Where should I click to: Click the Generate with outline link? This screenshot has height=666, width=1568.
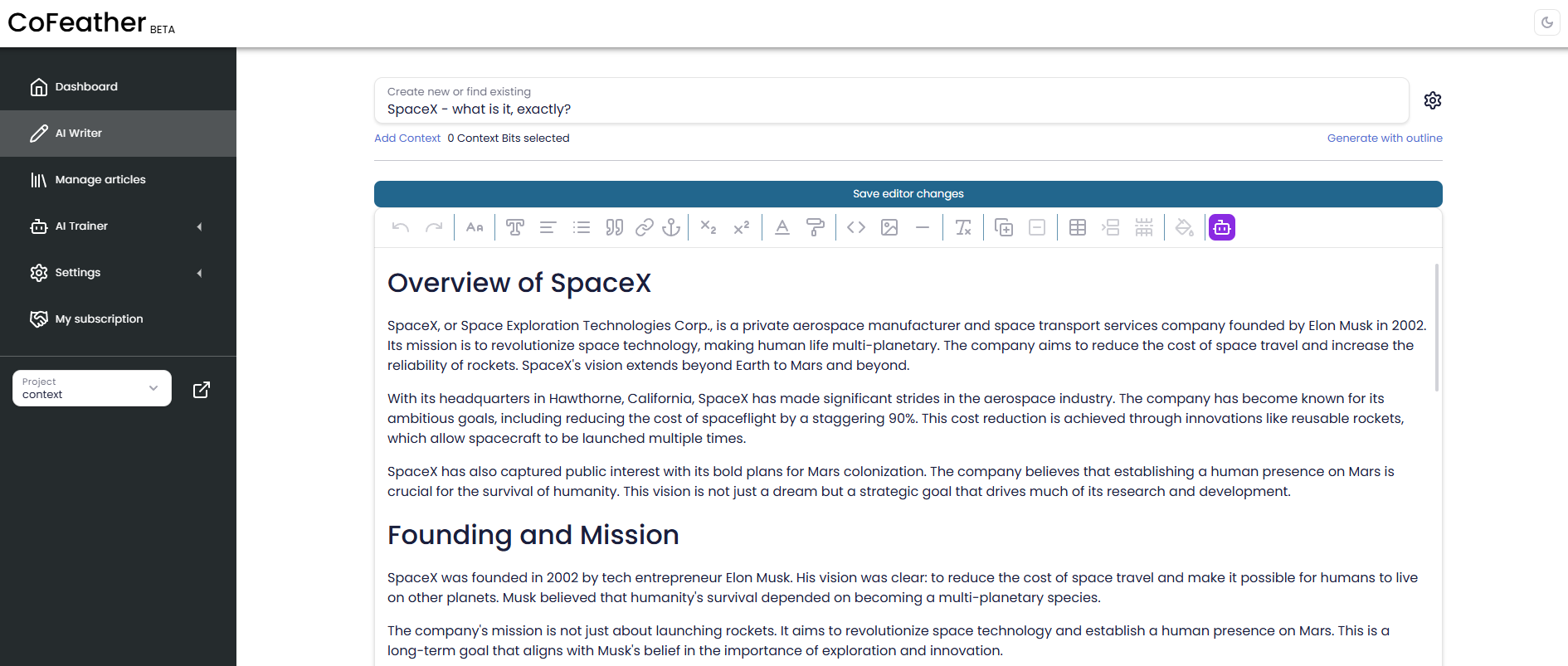click(x=1385, y=139)
